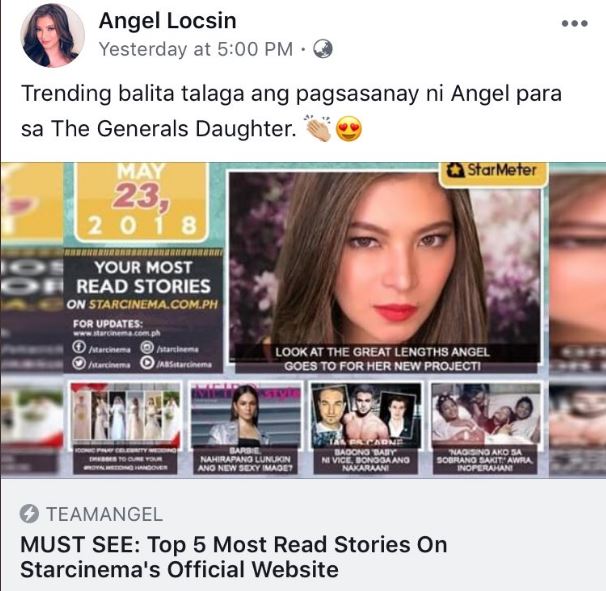Click the large Angel new project story image
The height and width of the screenshot is (591, 606).
coord(386,272)
